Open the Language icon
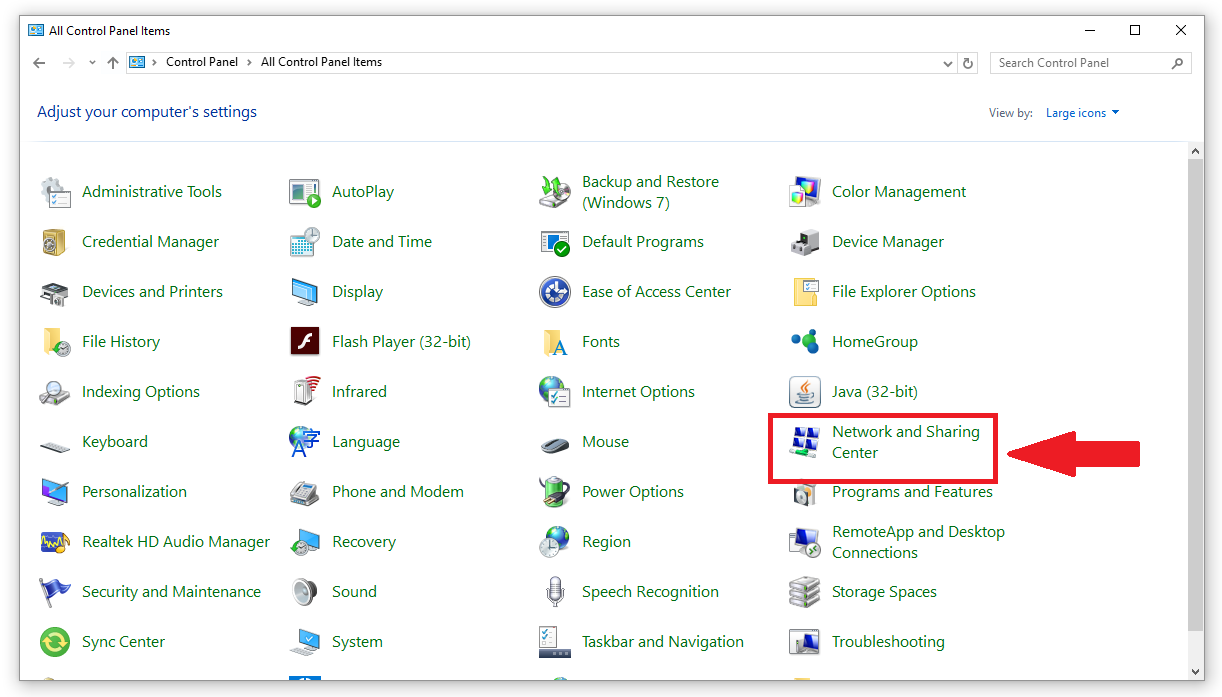The width and height of the screenshot is (1222, 697). (x=305, y=442)
